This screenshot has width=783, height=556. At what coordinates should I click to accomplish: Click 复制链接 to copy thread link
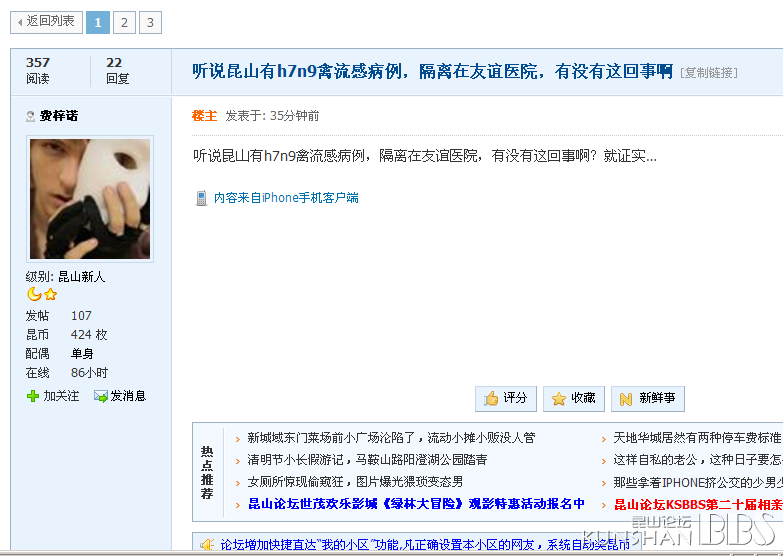(709, 73)
